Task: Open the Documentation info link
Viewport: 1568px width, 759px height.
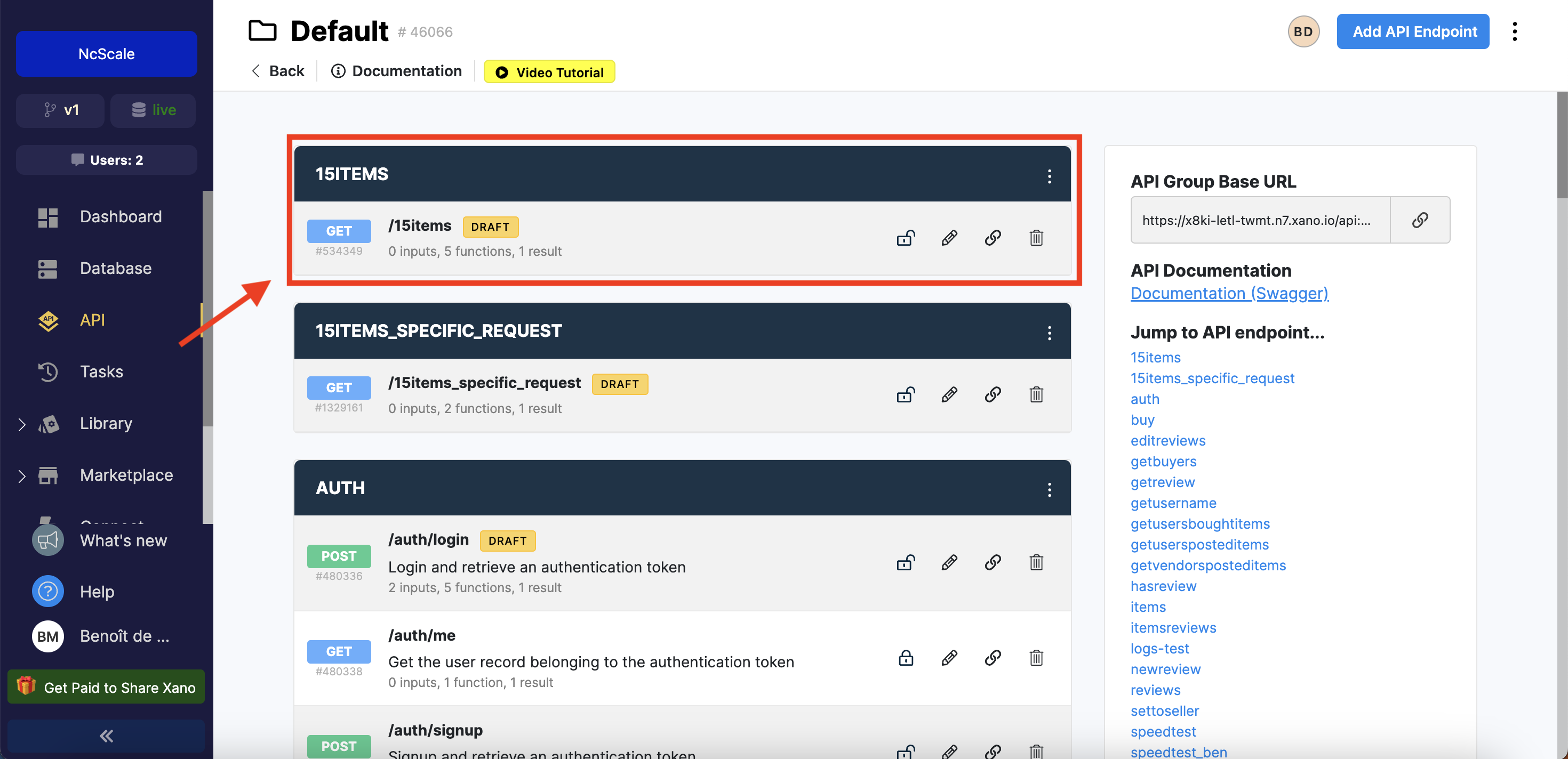Action: [x=396, y=71]
